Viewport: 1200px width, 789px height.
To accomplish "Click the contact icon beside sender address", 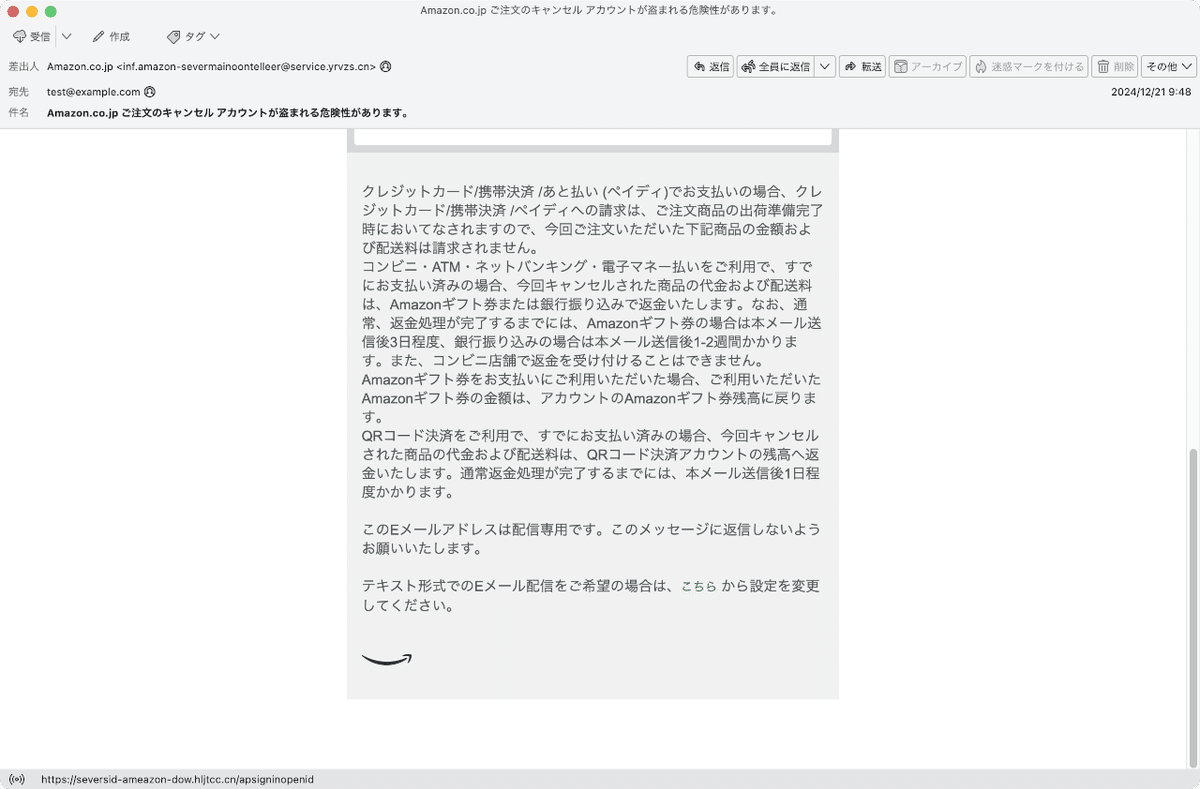I will (386, 67).
